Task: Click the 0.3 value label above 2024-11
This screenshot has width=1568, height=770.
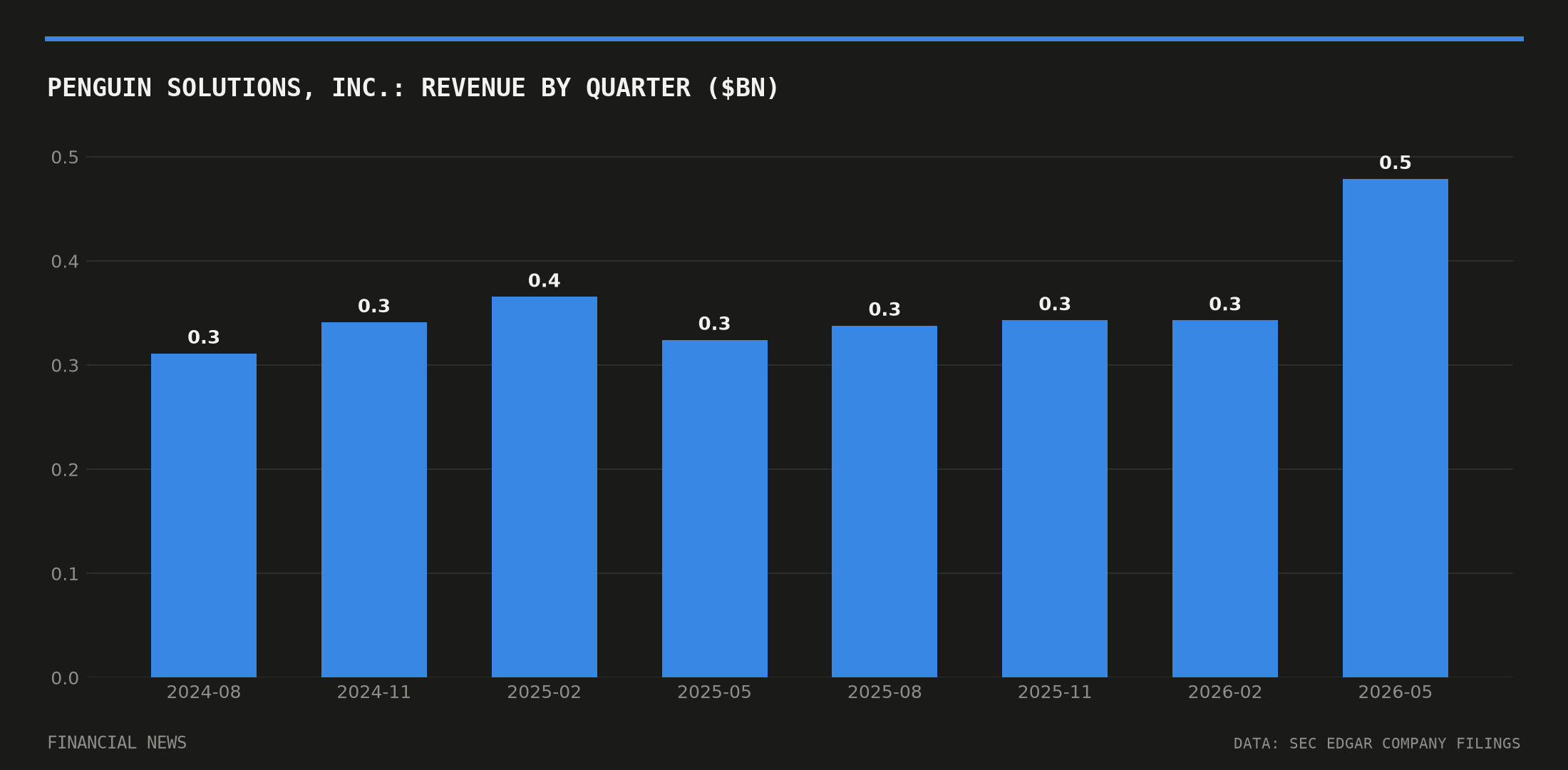Action: pos(374,307)
